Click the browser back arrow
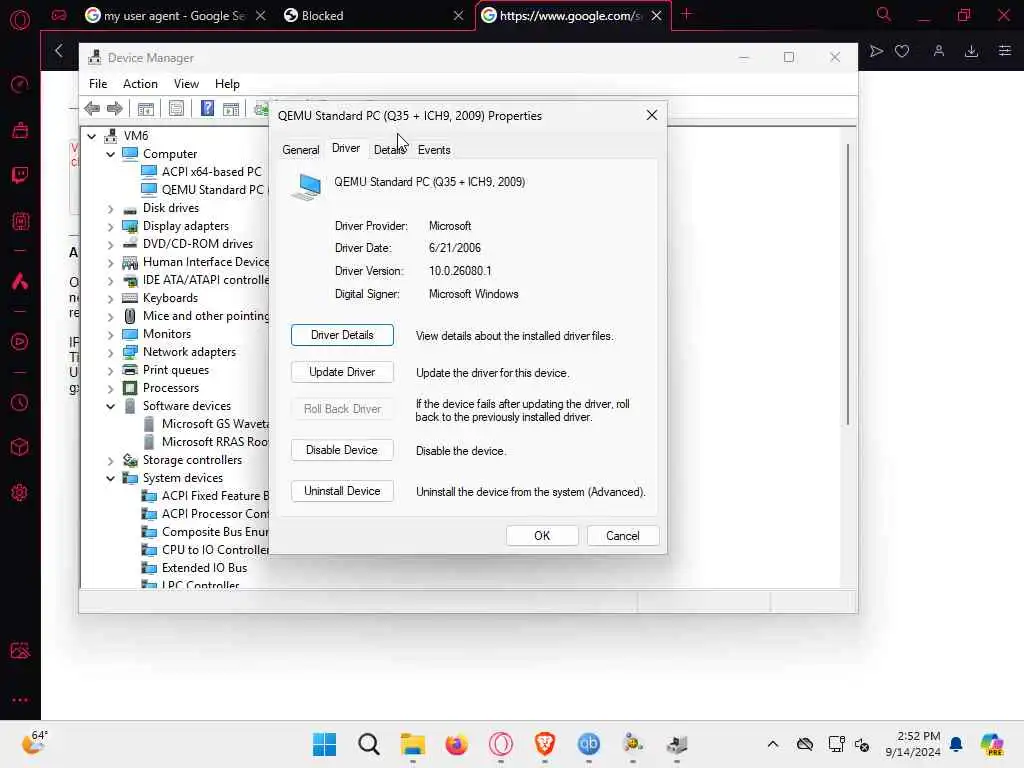 coord(59,50)
